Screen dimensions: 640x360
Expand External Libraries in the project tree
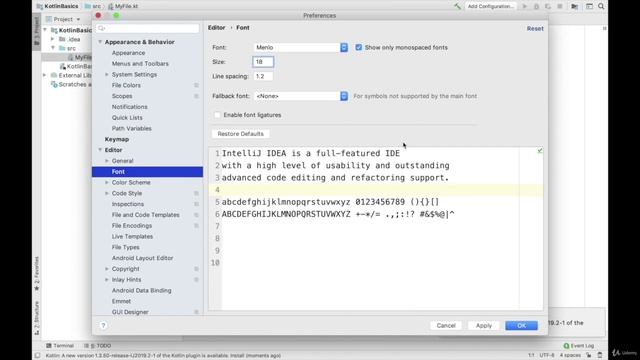coord(45,75)
